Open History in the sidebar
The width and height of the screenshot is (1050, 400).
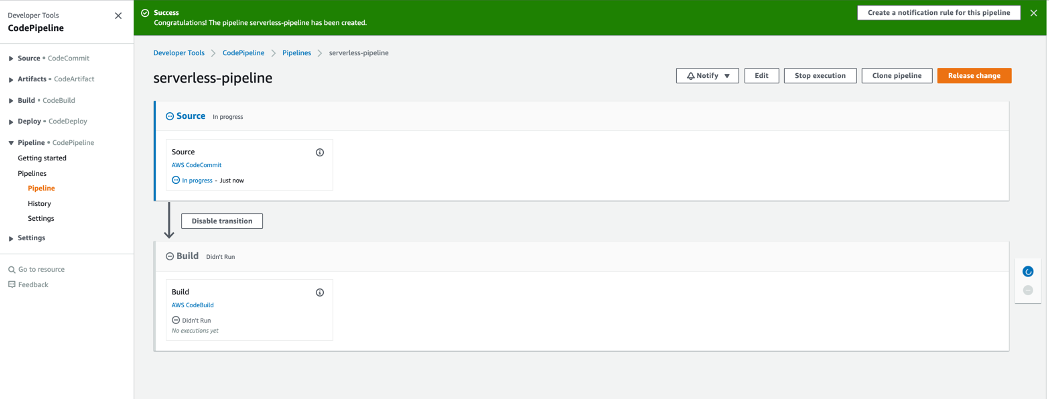[x=40, y=204]
